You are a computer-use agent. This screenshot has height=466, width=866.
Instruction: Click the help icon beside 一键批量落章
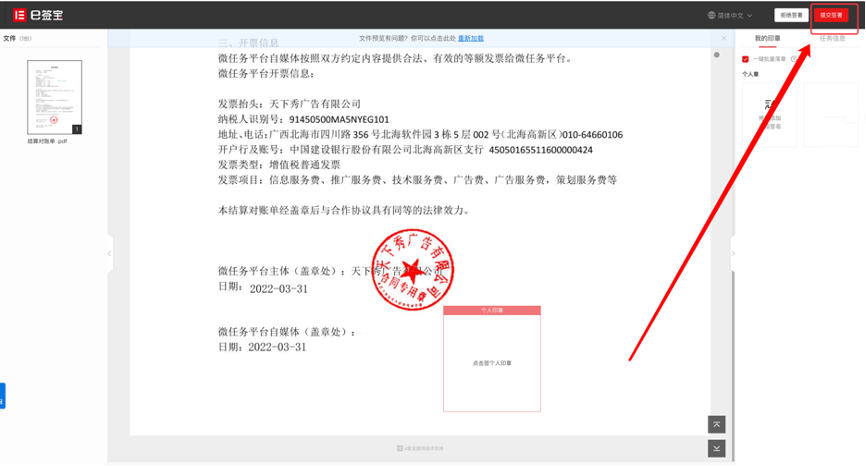(x=794, y=59)
